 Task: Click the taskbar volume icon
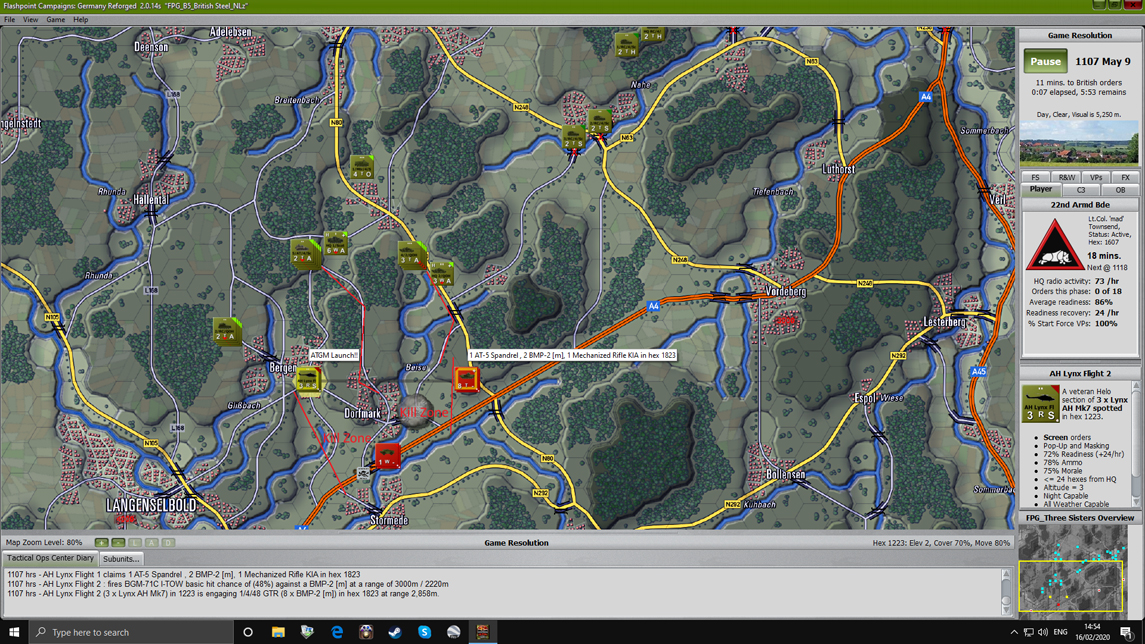point(1043,632)
